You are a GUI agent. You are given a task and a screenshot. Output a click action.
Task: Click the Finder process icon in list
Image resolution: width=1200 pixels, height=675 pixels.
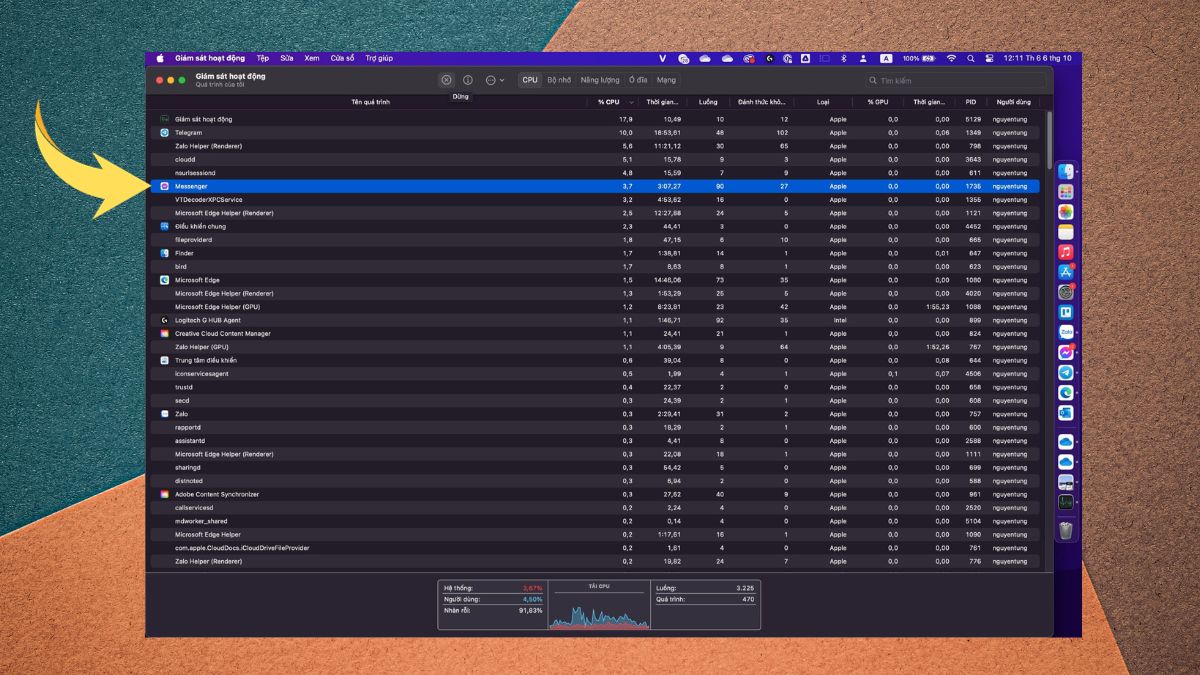click(x=165, y=253)
